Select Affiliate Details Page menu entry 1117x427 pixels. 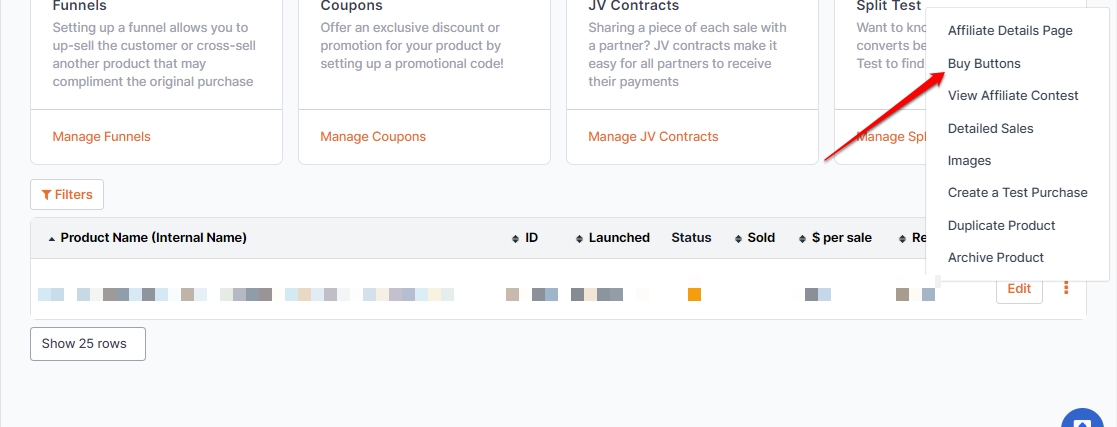point(1009,31)
